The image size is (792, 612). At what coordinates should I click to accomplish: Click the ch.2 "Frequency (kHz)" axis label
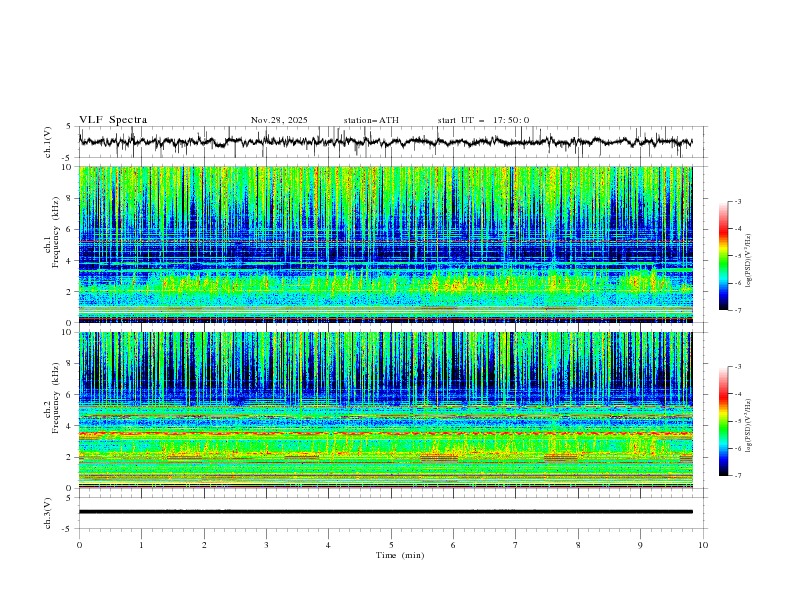56,398
